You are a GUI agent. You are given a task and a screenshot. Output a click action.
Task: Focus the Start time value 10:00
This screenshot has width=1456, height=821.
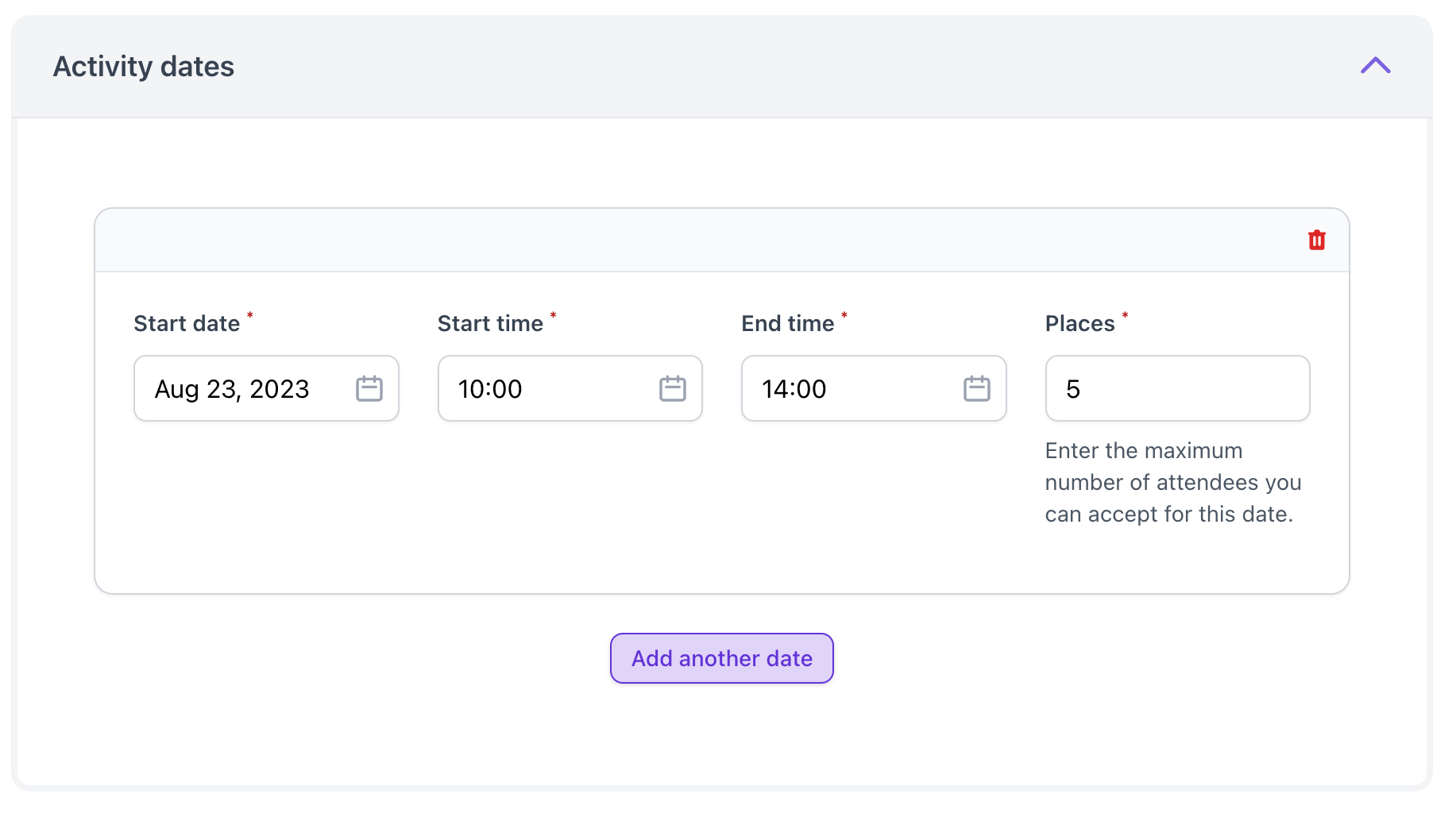click(490, 389)
